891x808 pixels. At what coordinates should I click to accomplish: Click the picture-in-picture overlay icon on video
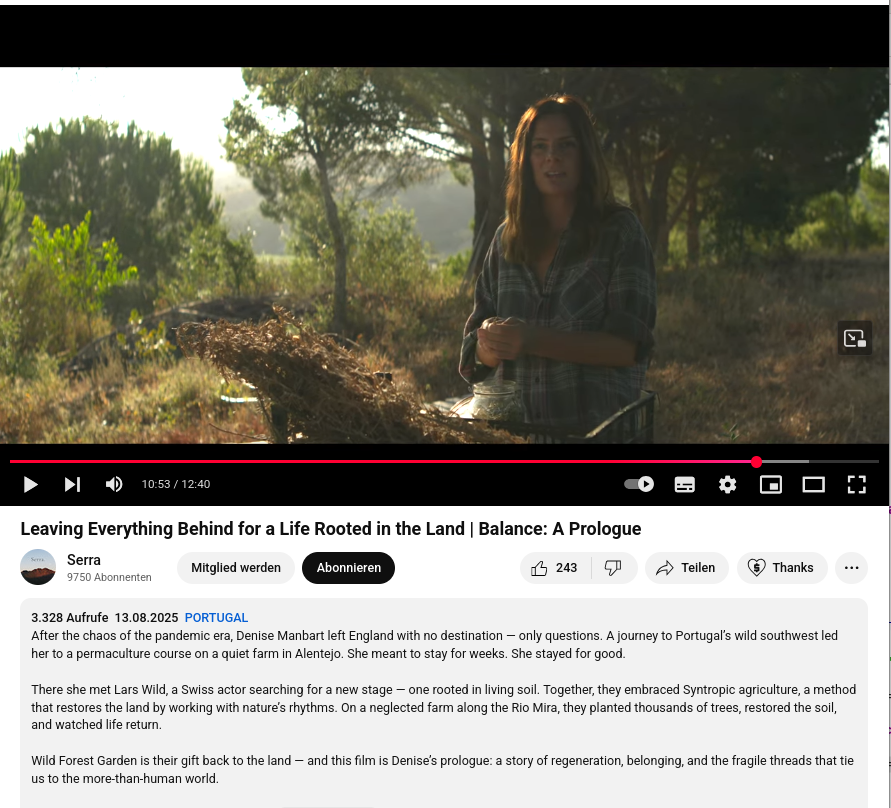click(855, 338)
